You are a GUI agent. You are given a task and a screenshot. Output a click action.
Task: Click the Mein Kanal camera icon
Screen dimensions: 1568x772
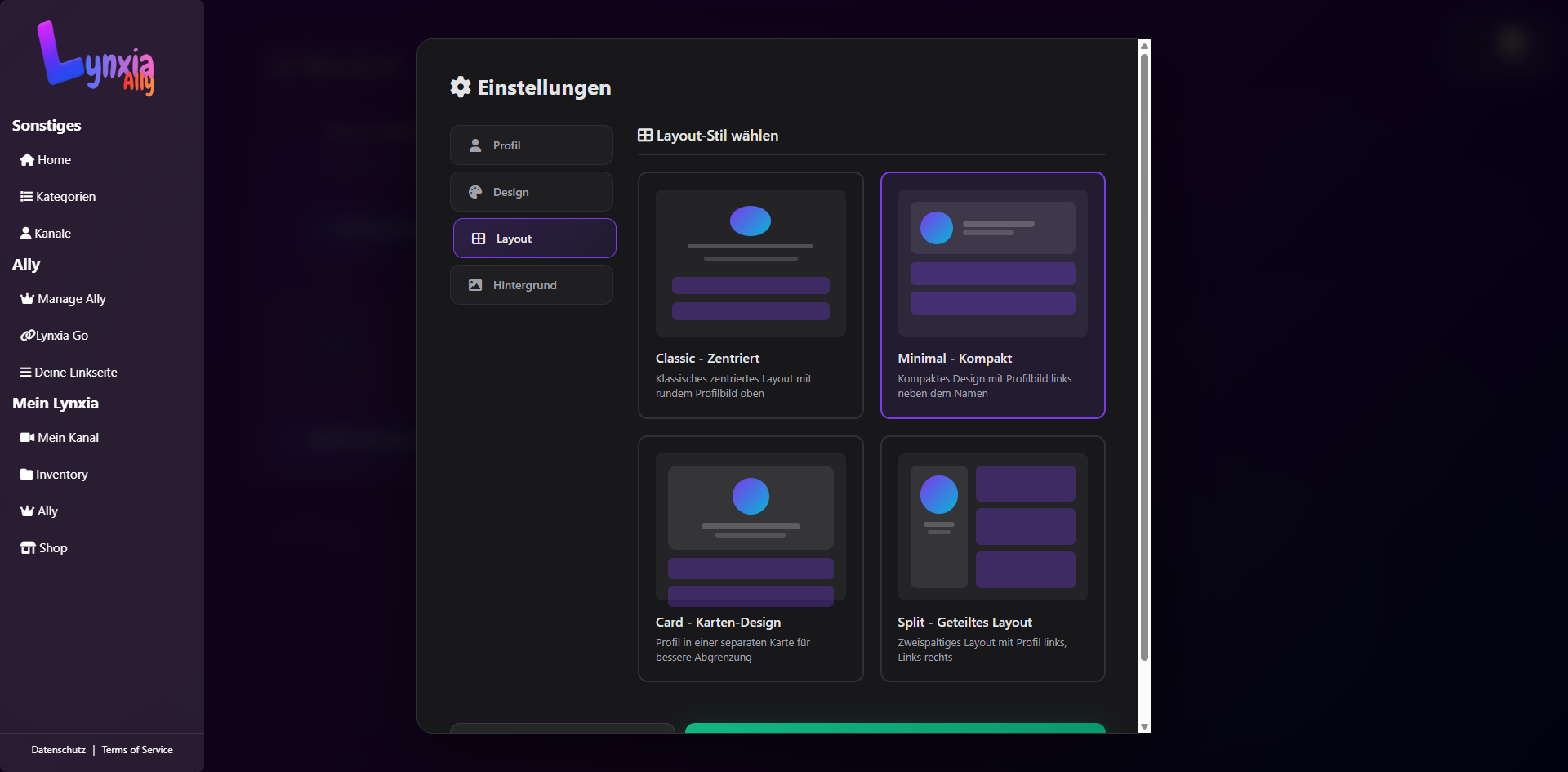[27, 438]
